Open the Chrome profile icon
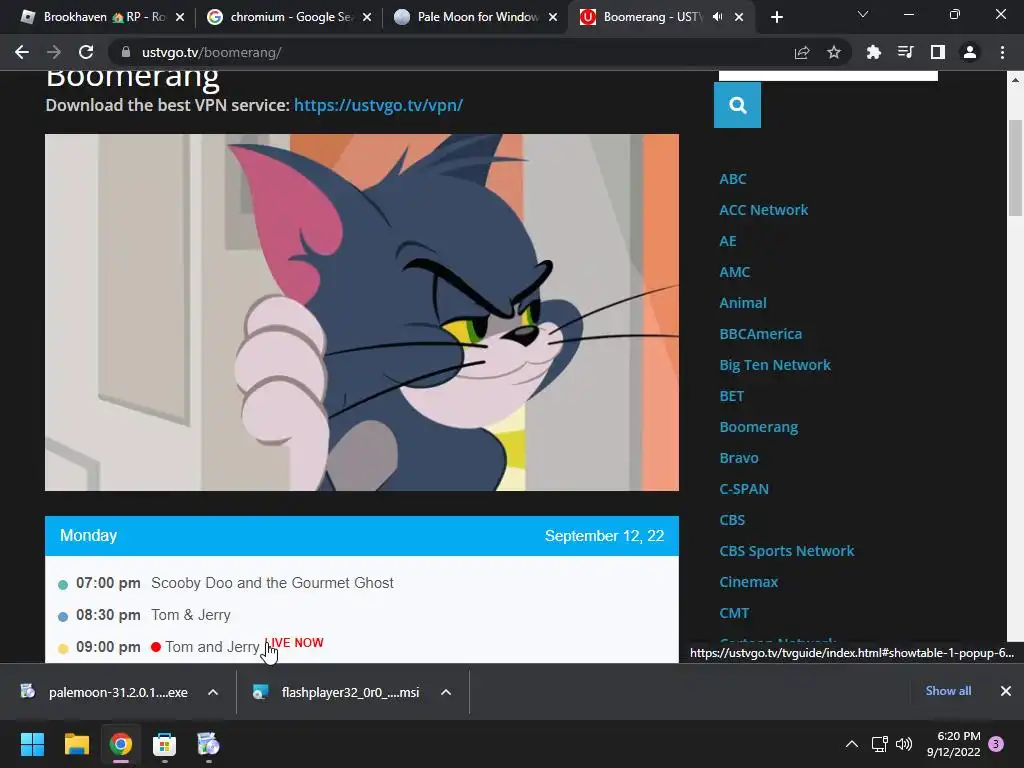 coord(970,52)
